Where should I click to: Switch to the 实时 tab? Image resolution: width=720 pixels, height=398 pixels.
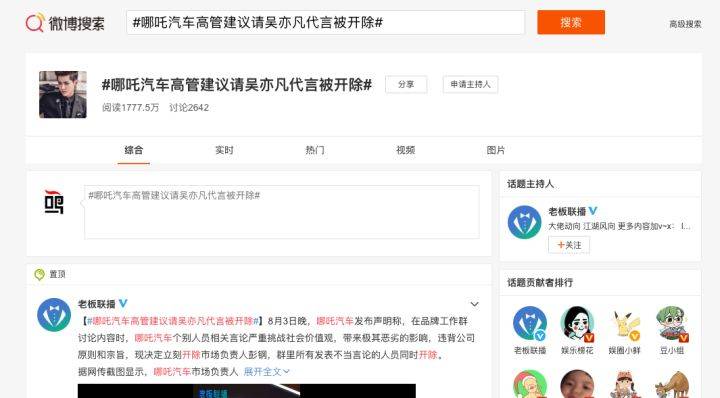click(x=224, y=150)
